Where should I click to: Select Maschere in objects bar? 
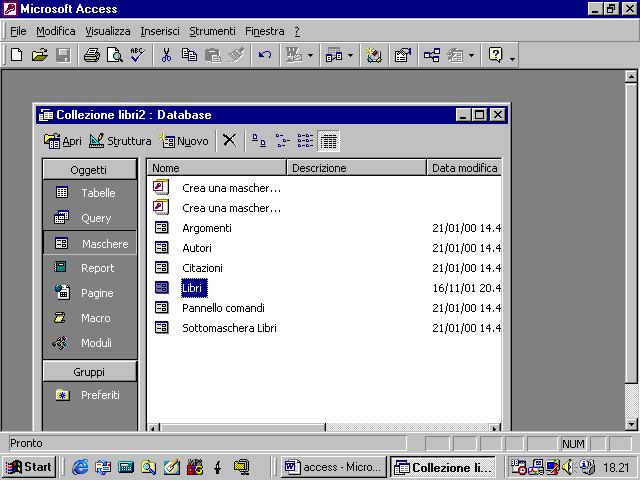89,243
